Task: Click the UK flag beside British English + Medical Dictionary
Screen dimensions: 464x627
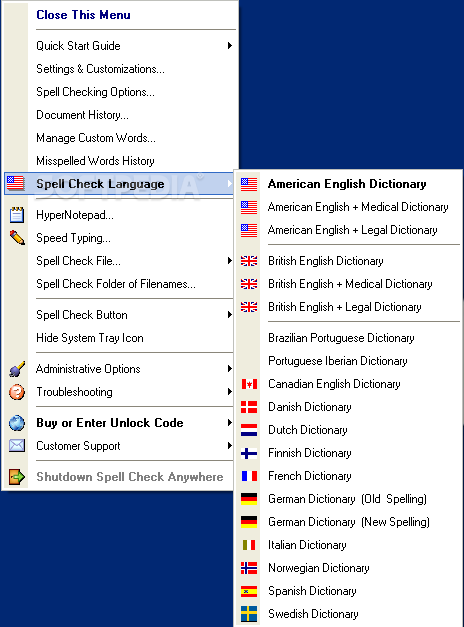Action: point(249,284)
